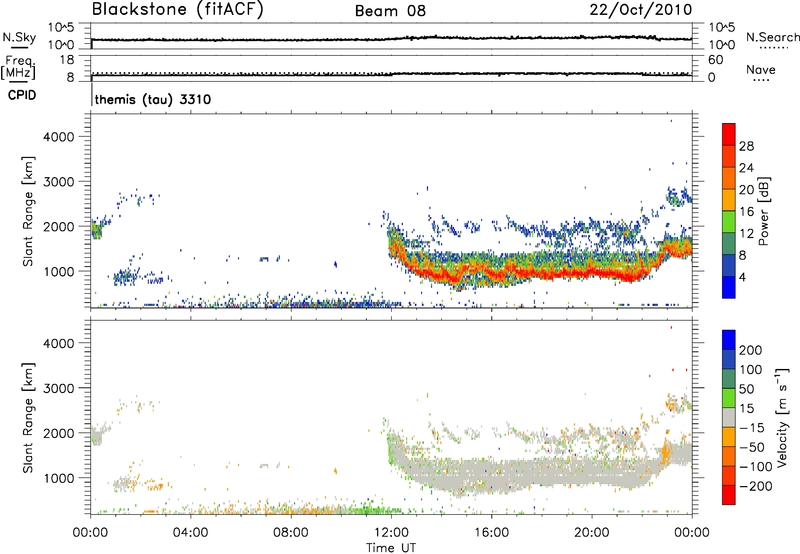
Task: Click the '08:00' time axis tick label
Action: pos(290,533)
